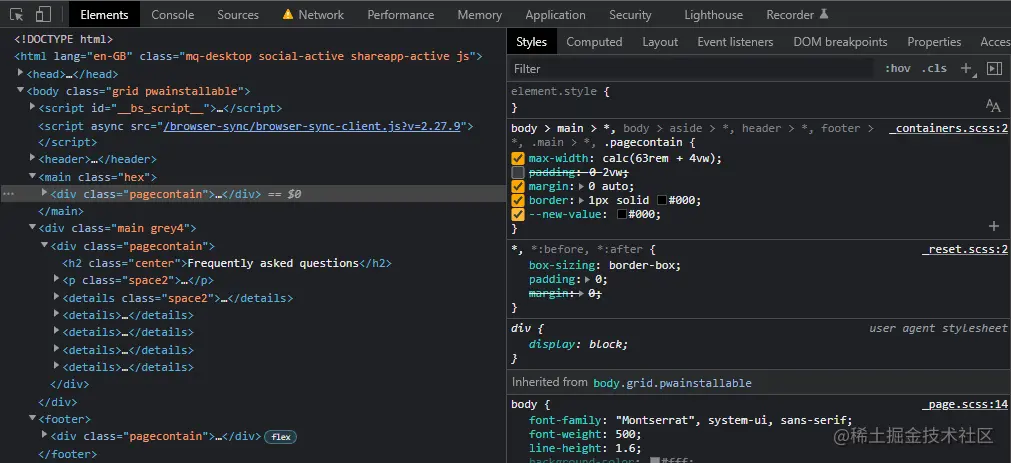The image size is (1011, 463).
Task: Expand the __bs_script__ script node
Action: point(33,108)
